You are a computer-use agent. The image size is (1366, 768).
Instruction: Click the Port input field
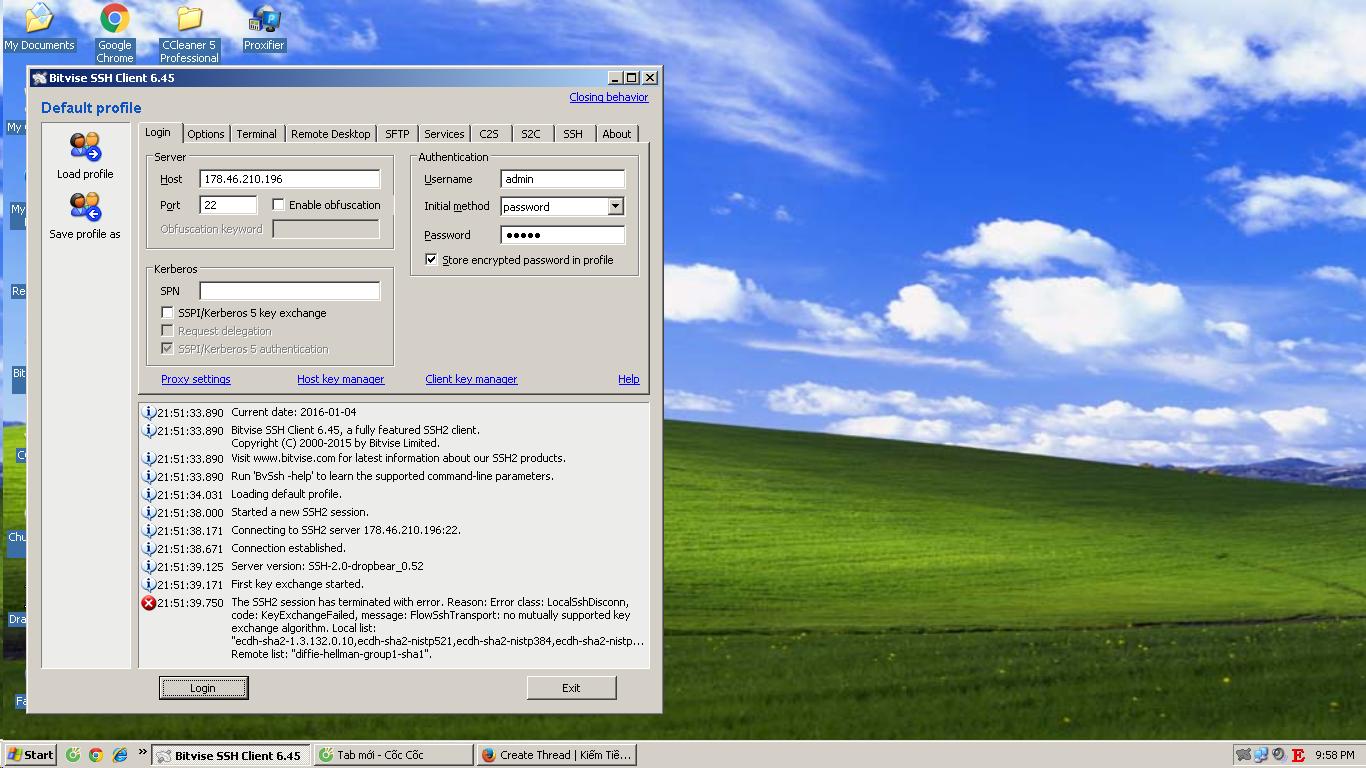229,205
